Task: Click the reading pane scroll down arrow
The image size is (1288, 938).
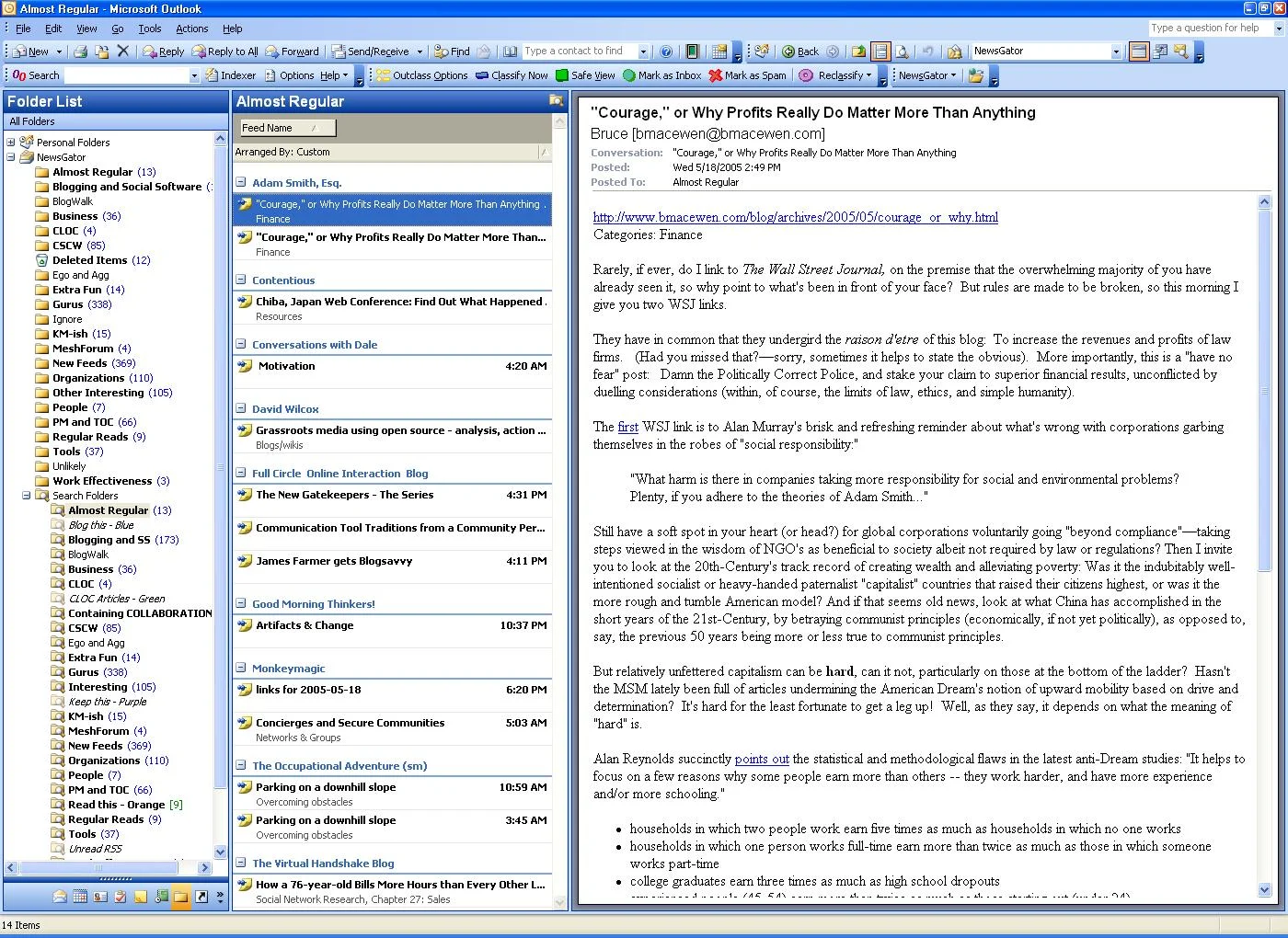Action: (x=1264, y=890)
